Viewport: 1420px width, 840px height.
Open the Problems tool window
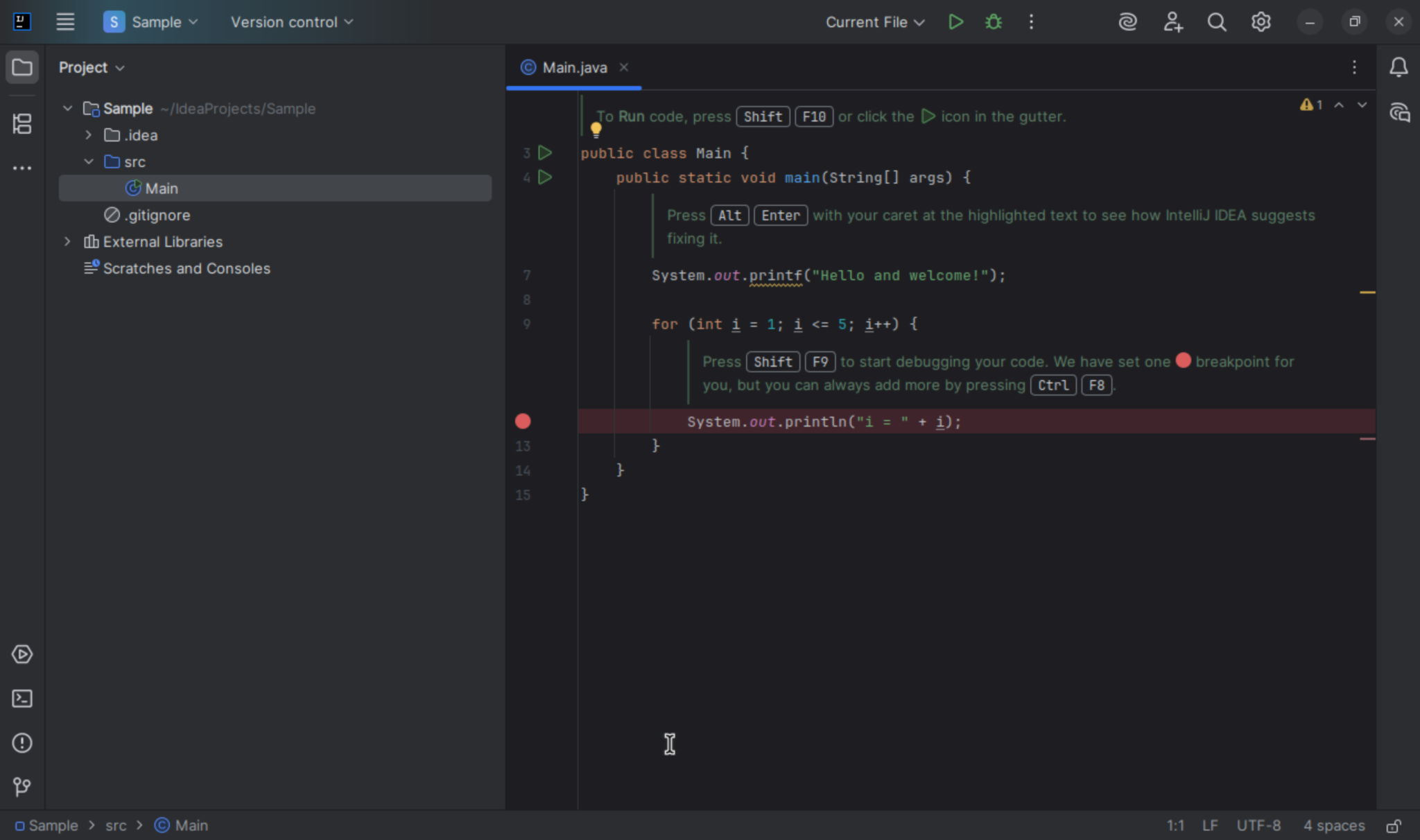pyautogui.click(x=22, y=742)
